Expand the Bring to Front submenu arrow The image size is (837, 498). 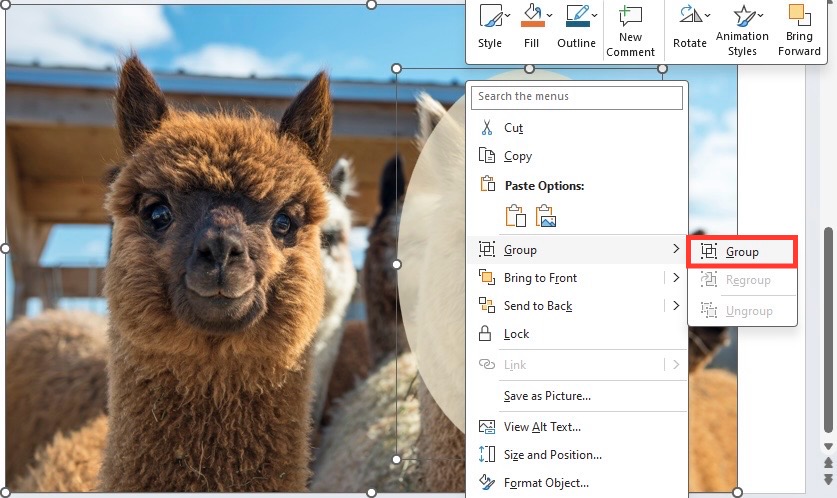pyautogui.click(x=676, y=278)
